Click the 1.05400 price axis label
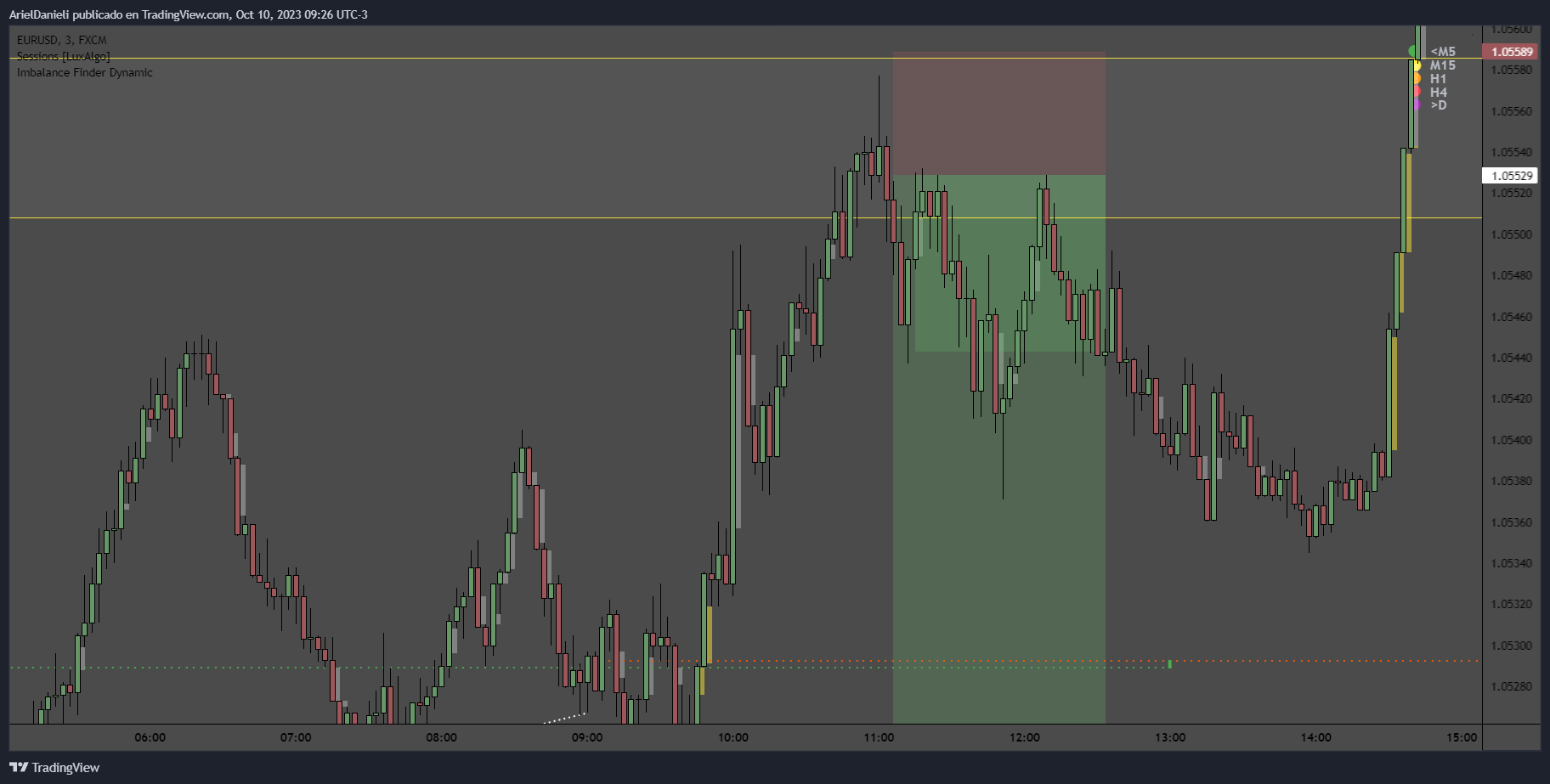This screenshot has height=784, width=1550. 1511,440
